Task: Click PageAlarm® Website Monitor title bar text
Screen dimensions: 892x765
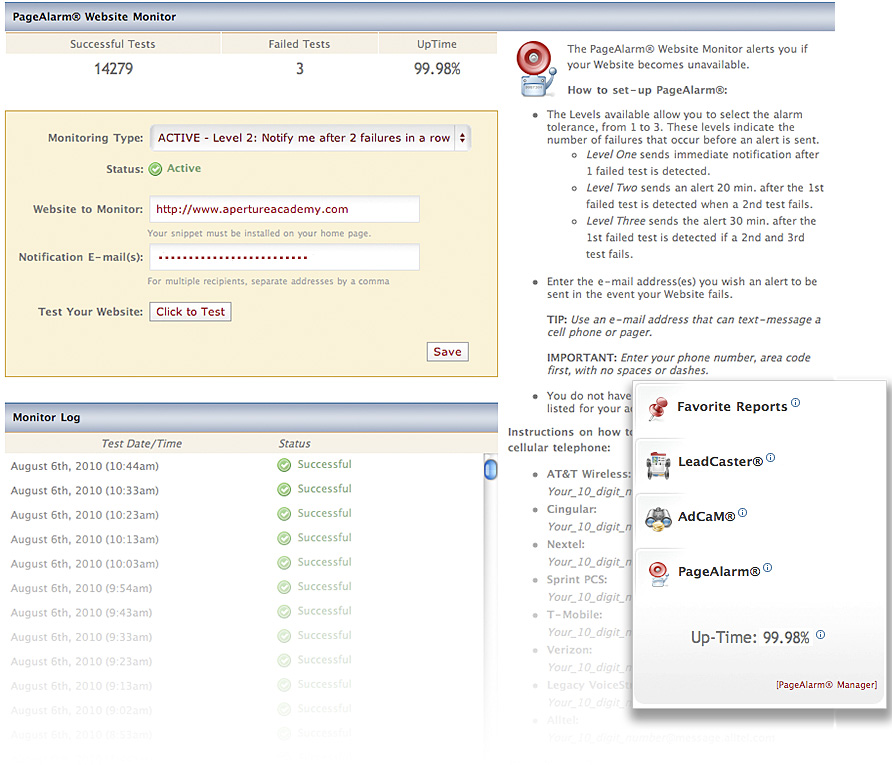Action: click(94, 17)
